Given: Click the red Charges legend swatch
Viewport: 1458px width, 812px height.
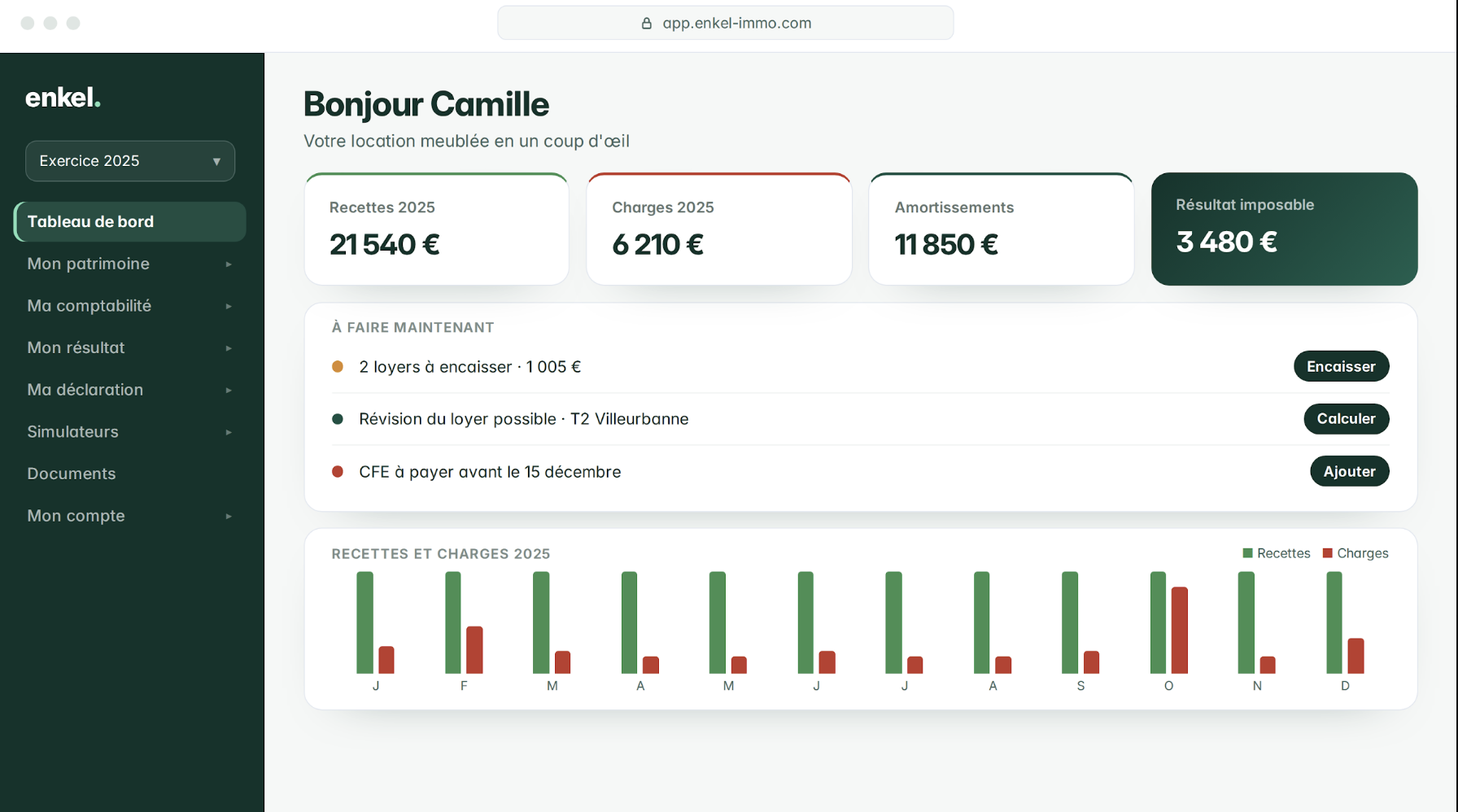Looking at the screenshot, I should [x=1328, y=553].
